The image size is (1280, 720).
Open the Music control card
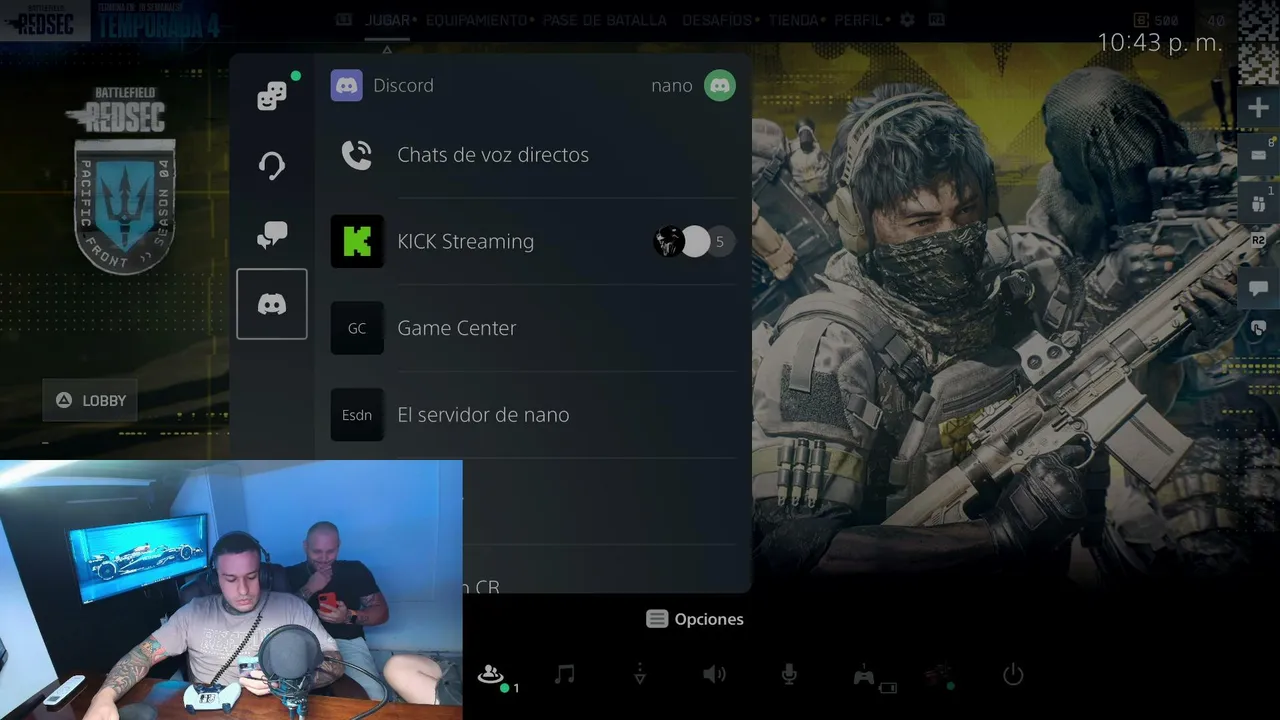point(565,675)
